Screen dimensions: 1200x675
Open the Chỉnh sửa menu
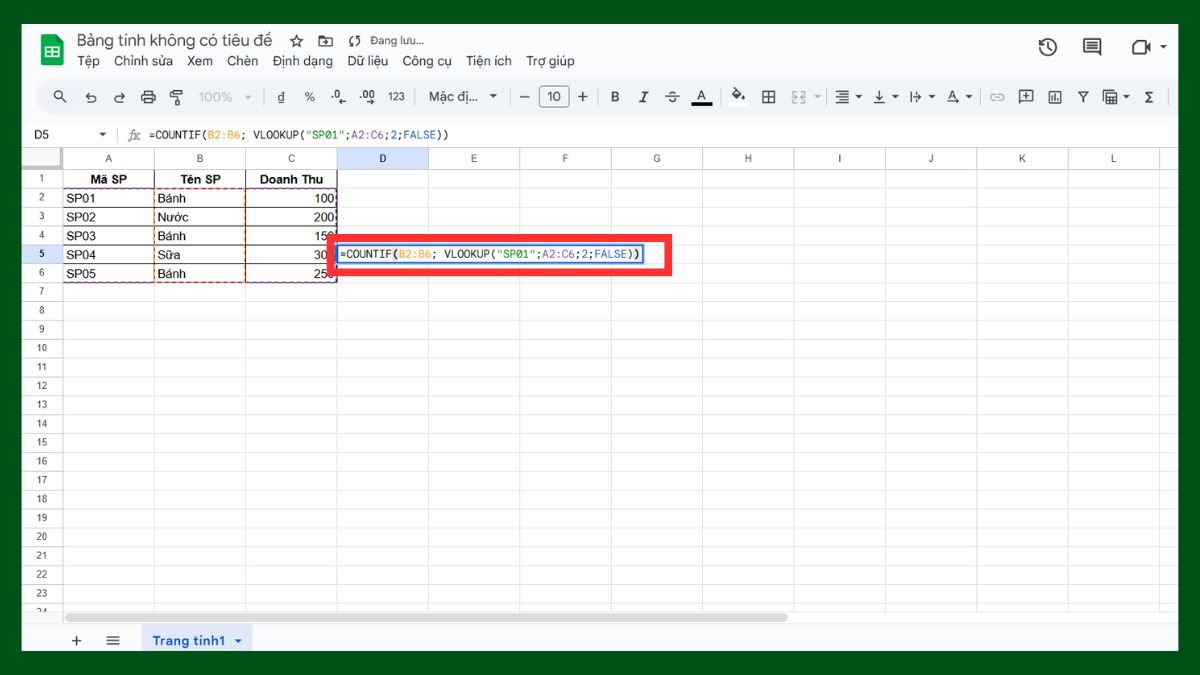(x=143, y=61)
